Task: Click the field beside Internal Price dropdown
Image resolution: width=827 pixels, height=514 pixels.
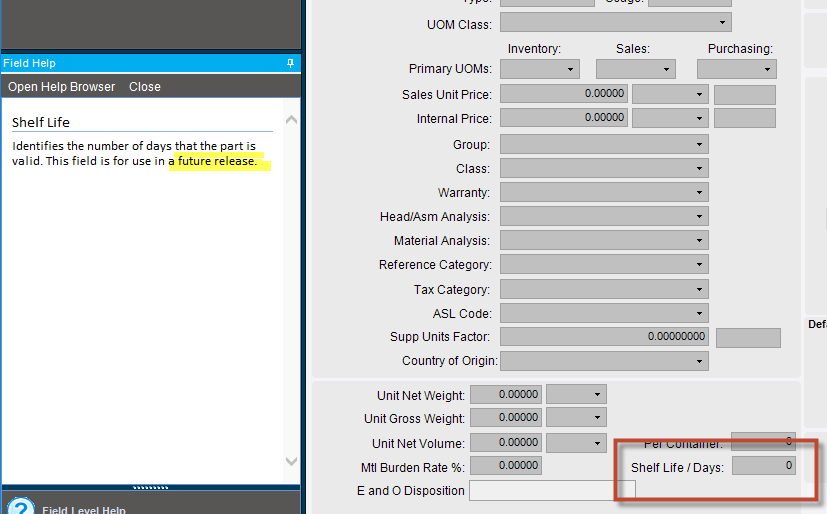Action: (x=745, y=118)
